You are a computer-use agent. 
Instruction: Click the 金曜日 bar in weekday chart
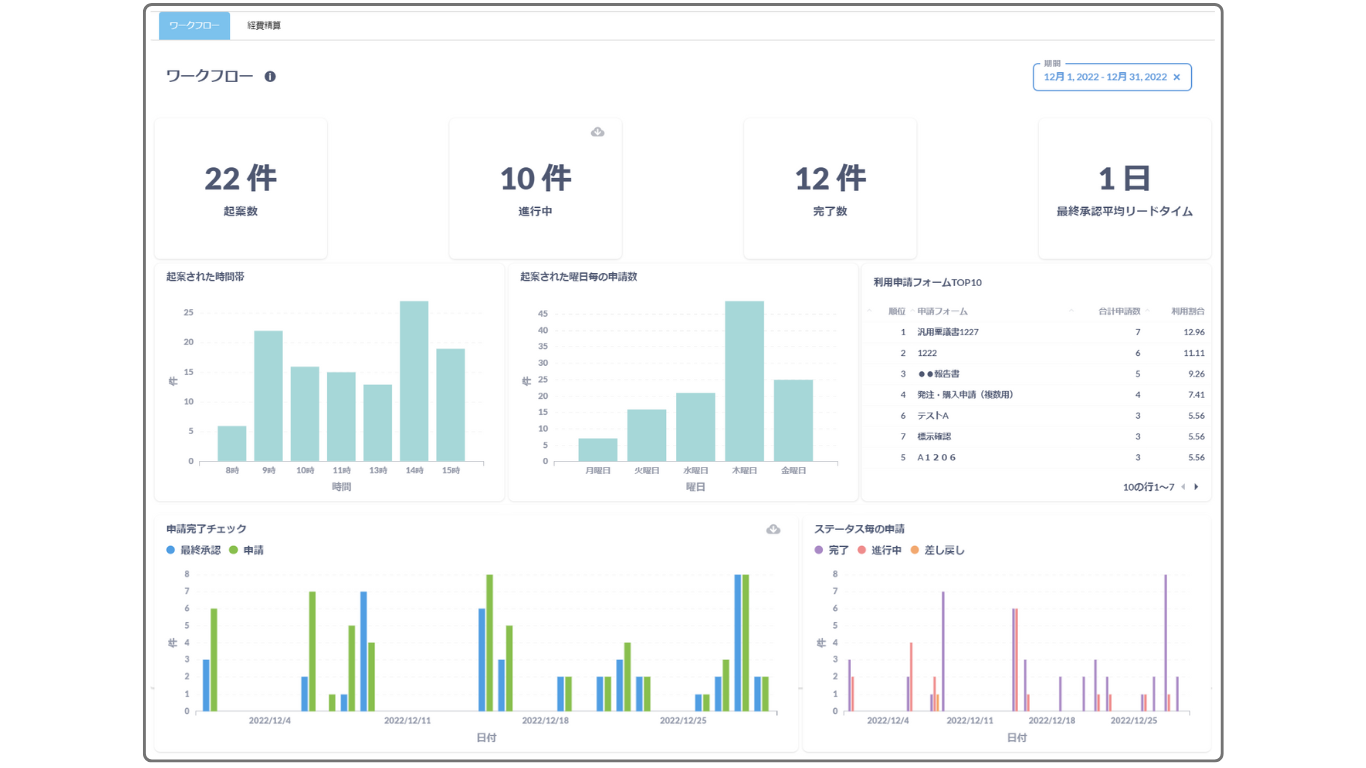(794, 420)
